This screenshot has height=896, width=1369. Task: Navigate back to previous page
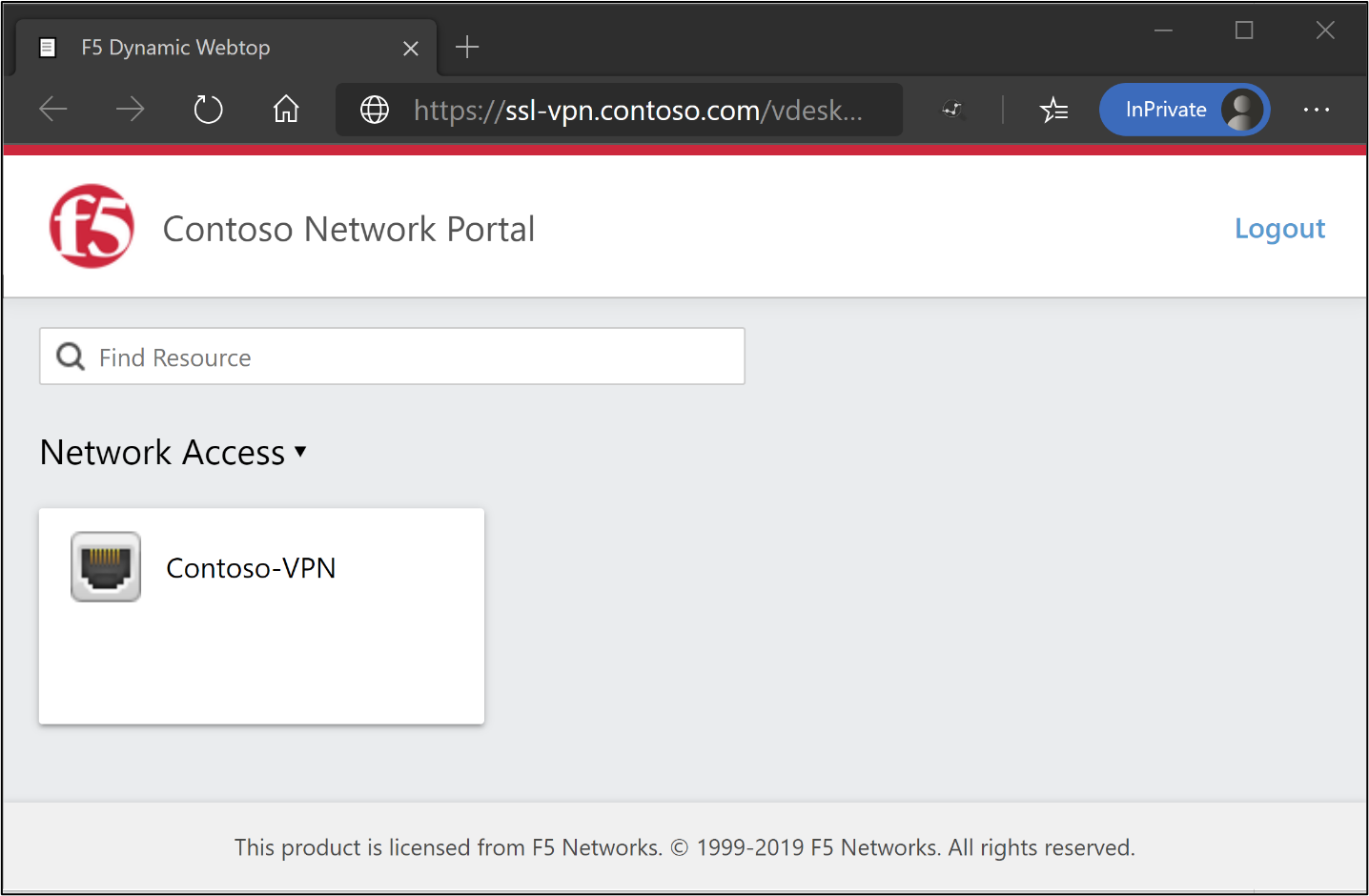point(53,110)
